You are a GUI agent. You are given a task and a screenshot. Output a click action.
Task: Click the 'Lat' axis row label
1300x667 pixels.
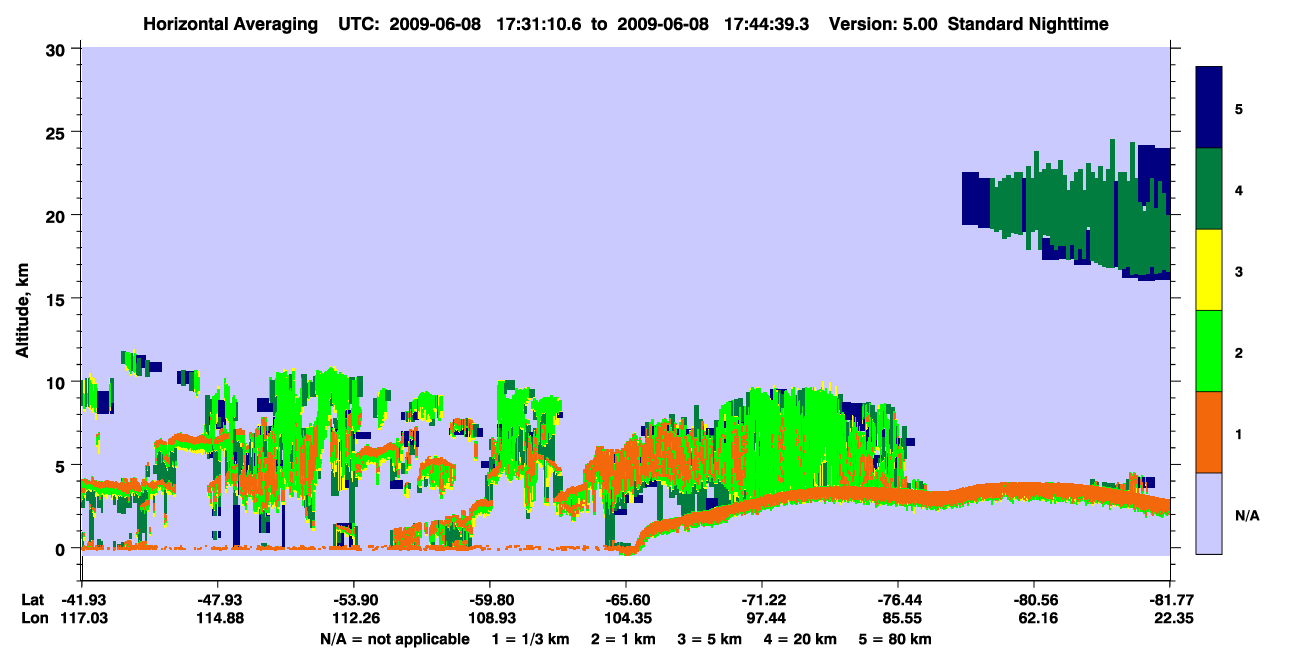32,600
